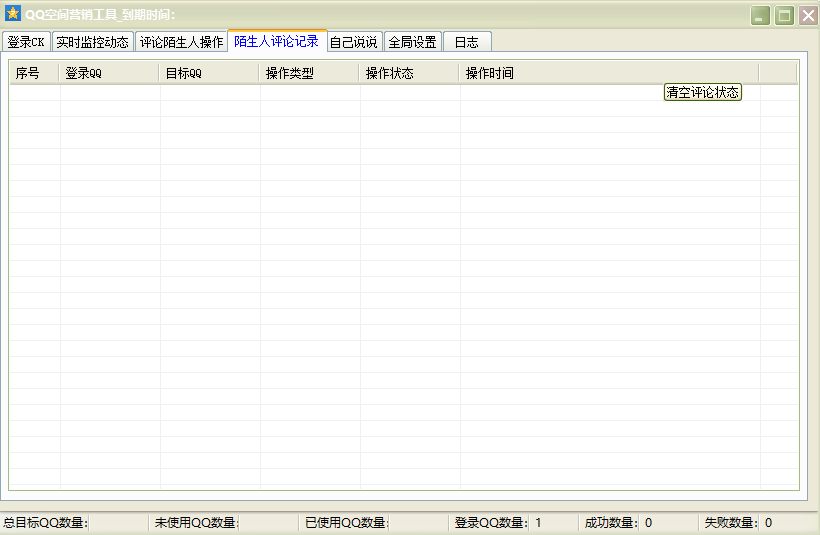Image resolution: width=820 pixels, height=535 pixels.
Task: Select the 评论陌生人操作 tab
Action: (x=181, y=42)
